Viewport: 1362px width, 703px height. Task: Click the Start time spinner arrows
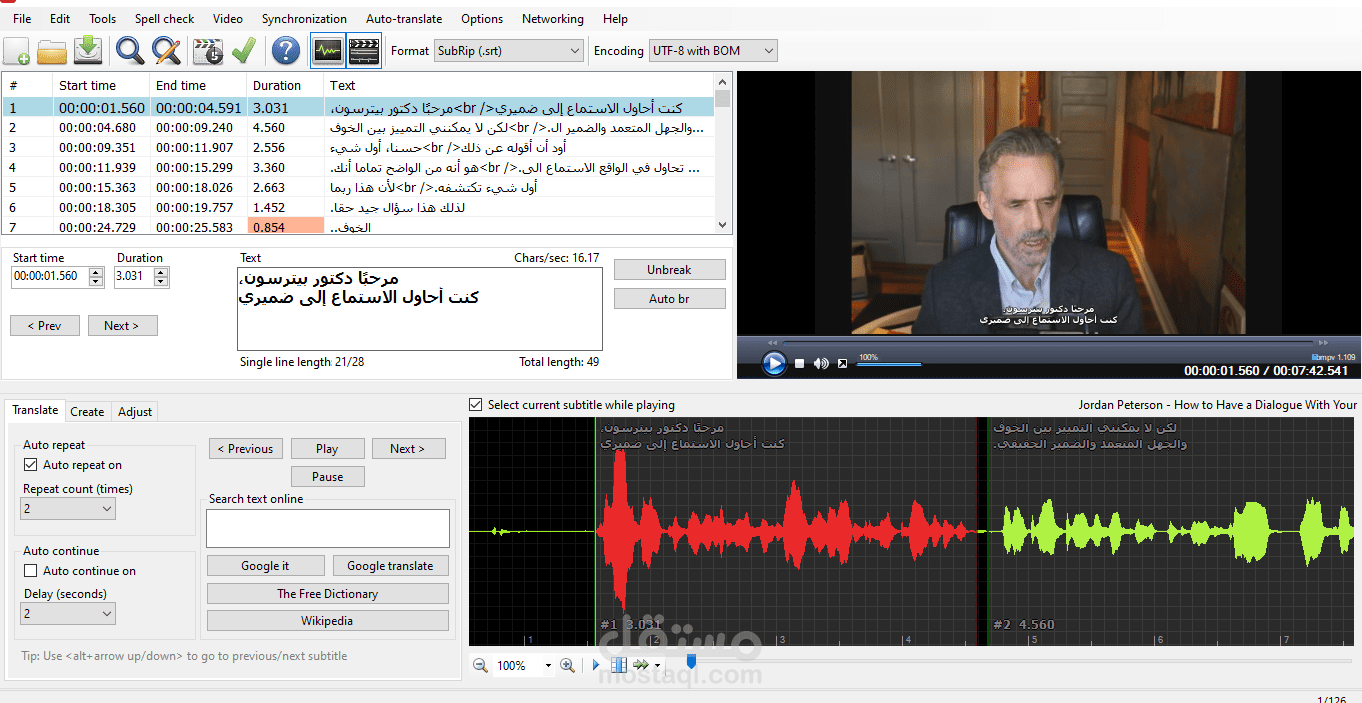tap(96, 277)
